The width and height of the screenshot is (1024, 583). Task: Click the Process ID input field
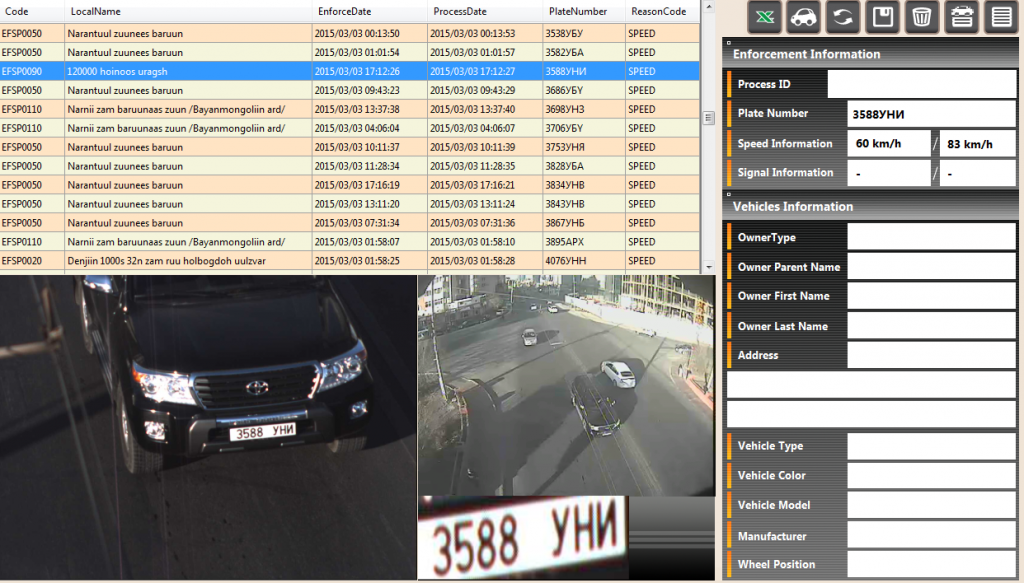[921, 85]
